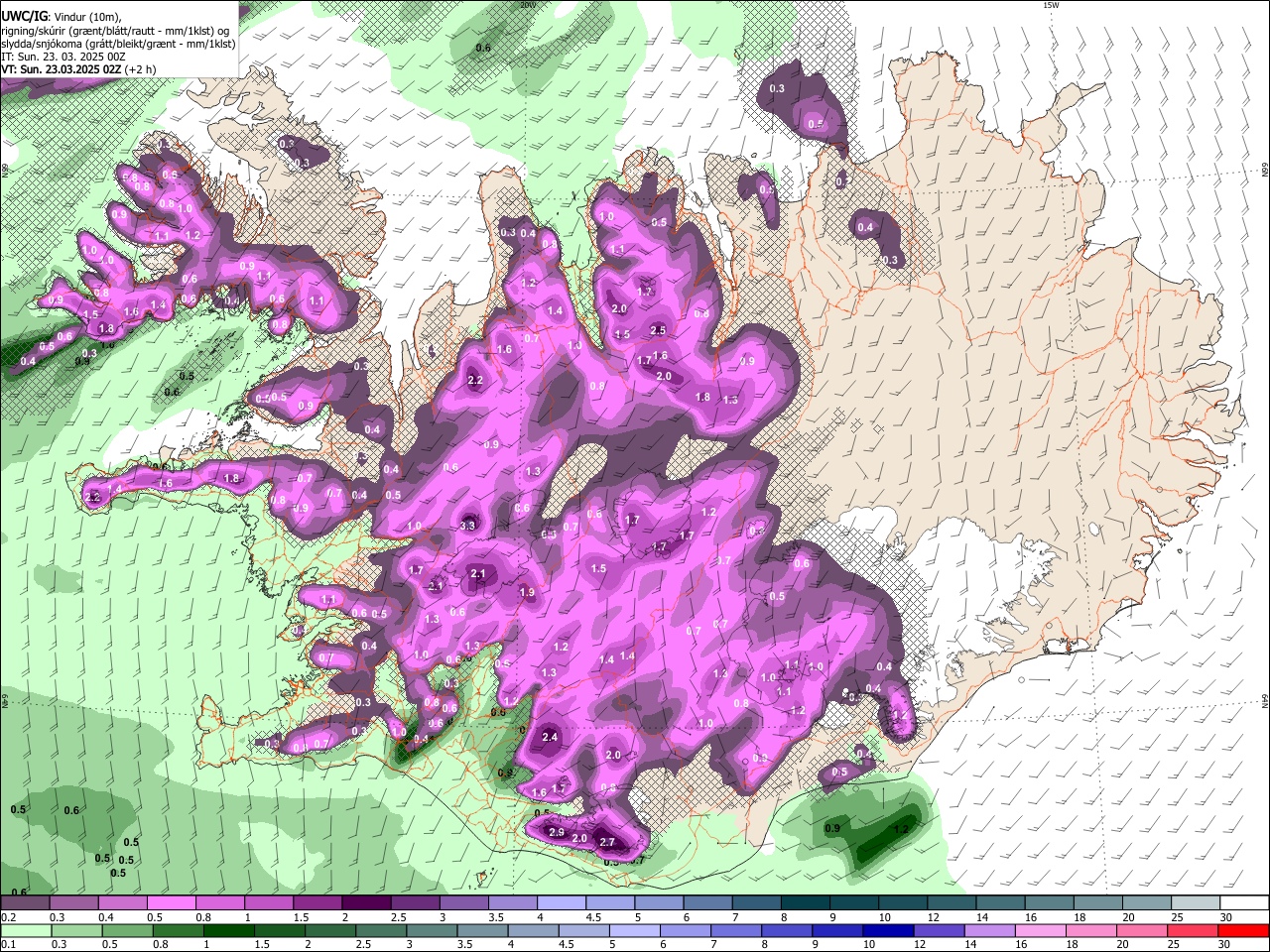
Task: Pick the dark teal snow-scale swatch between 8 and 9
Action: pyautogui.click(x=806, y=903)
